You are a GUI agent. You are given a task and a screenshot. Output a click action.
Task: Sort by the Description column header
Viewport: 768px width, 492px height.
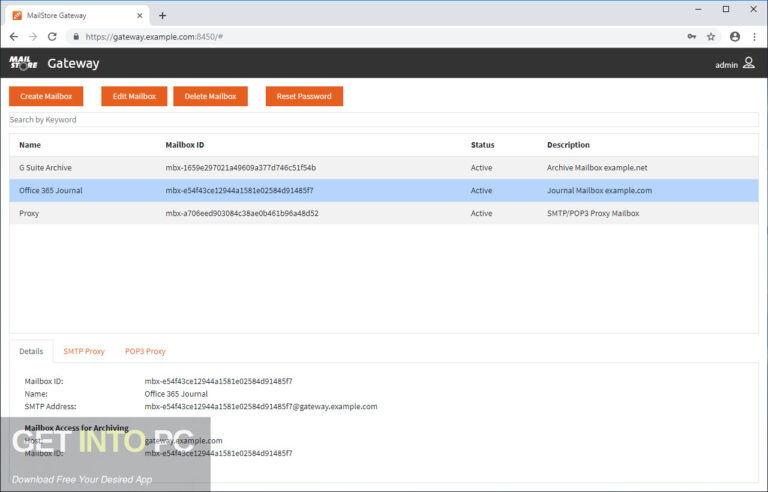(568, 145)
